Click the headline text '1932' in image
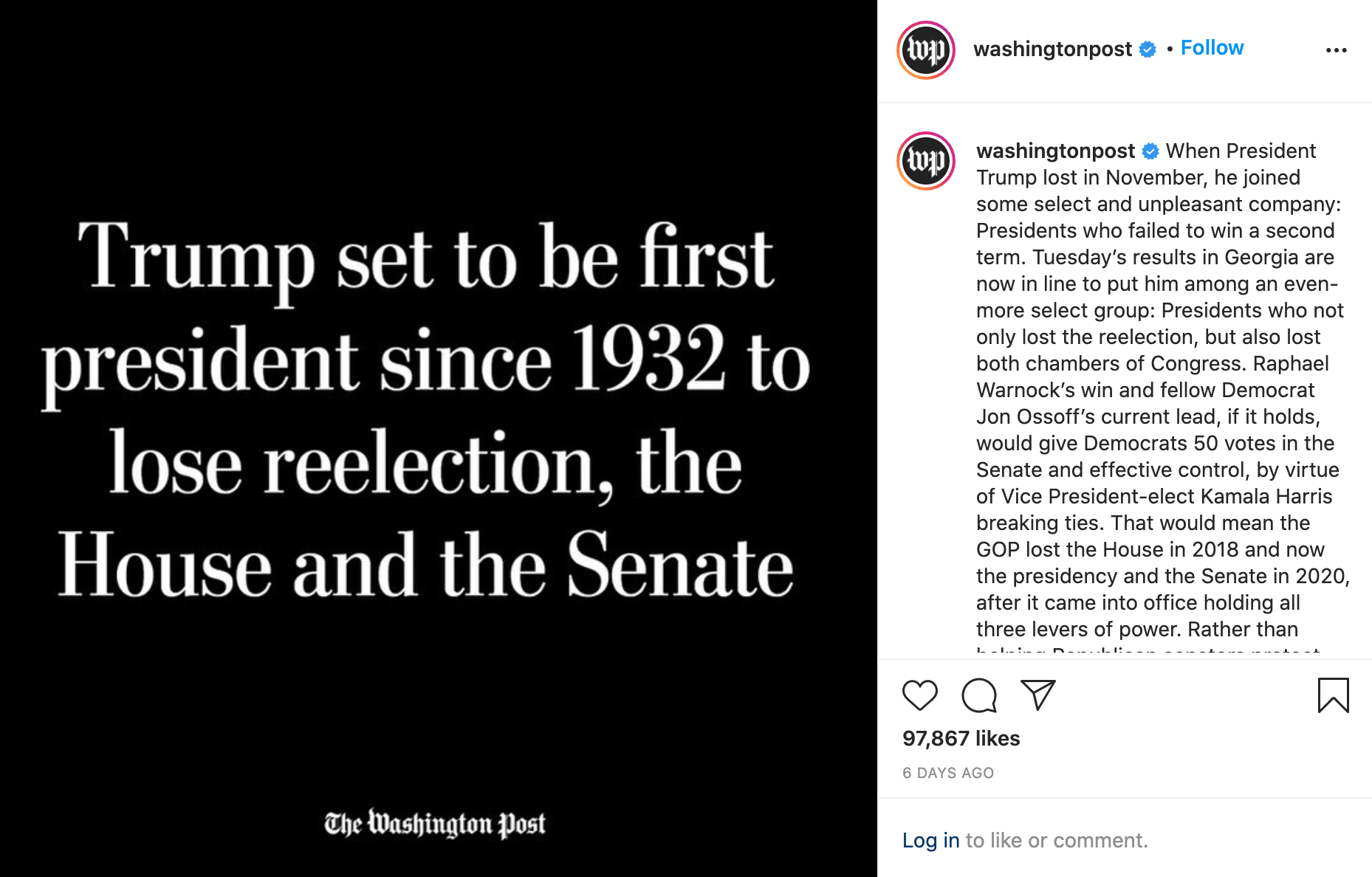Viewport: 1372px width, 877px height. (648, 360)
